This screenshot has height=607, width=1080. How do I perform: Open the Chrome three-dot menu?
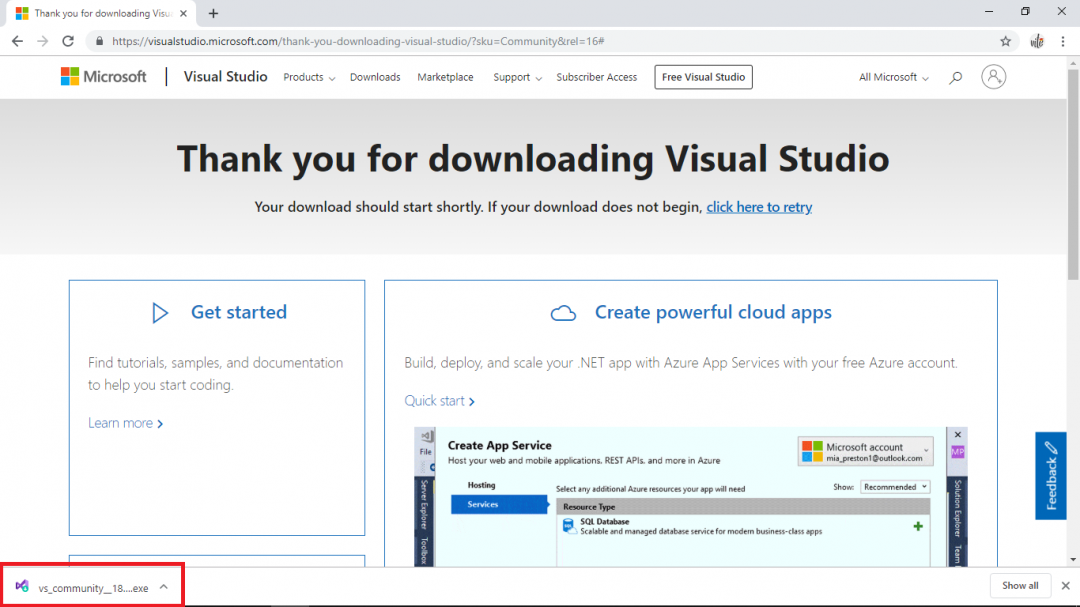[x=1063, y=41]
